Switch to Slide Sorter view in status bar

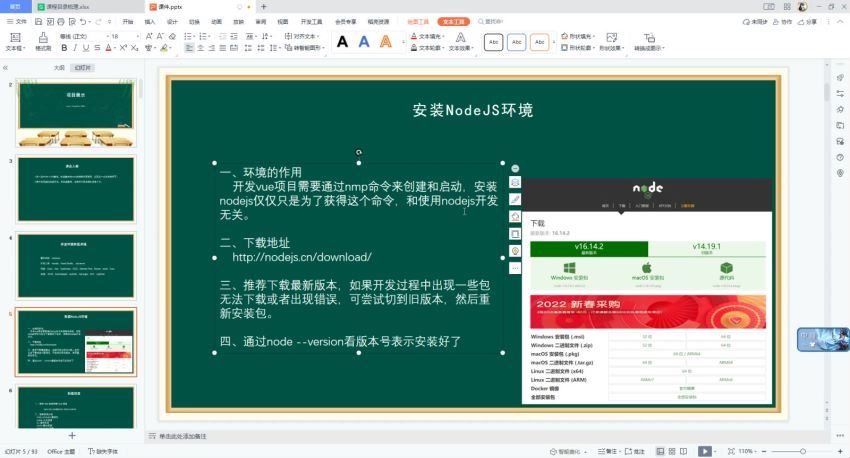tap(672, 451)
